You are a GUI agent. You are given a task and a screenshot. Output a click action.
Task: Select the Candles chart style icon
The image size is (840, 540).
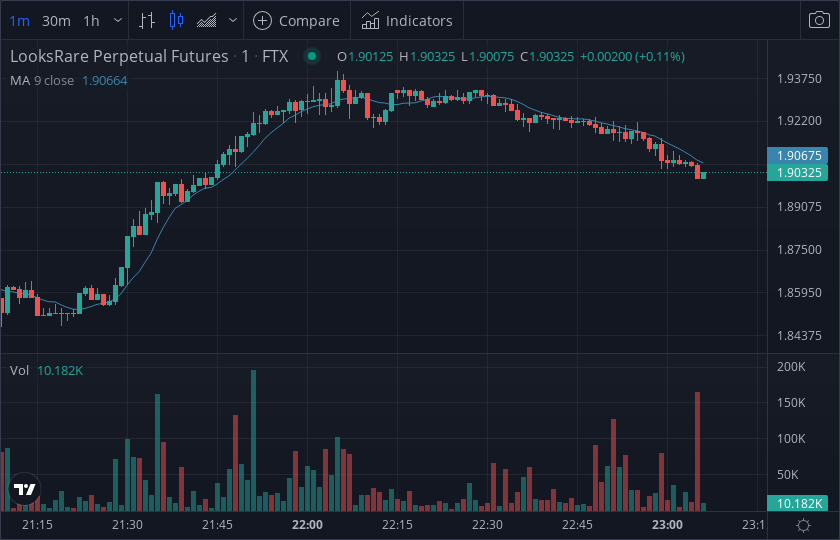176,21
